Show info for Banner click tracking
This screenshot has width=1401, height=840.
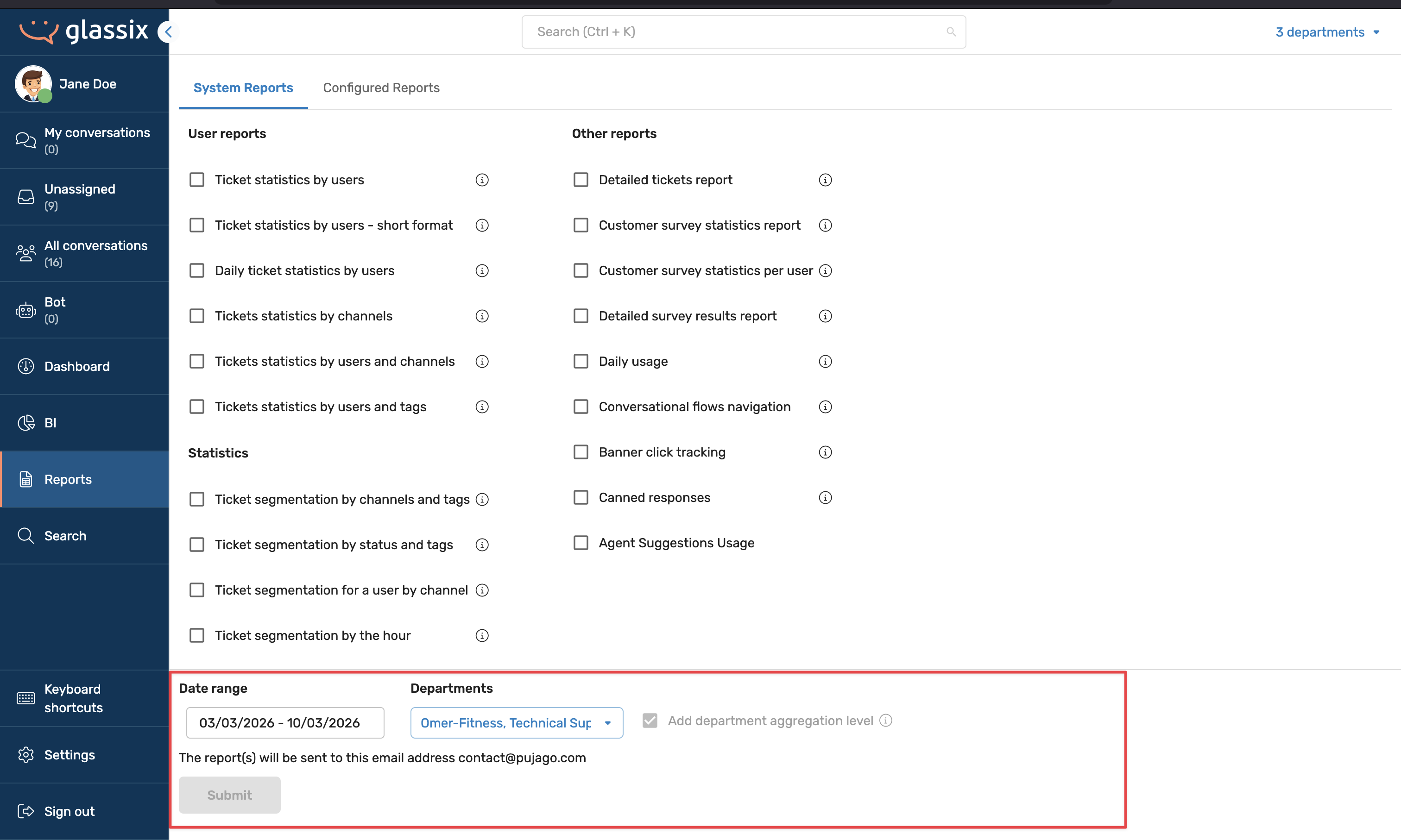[825, 452]
